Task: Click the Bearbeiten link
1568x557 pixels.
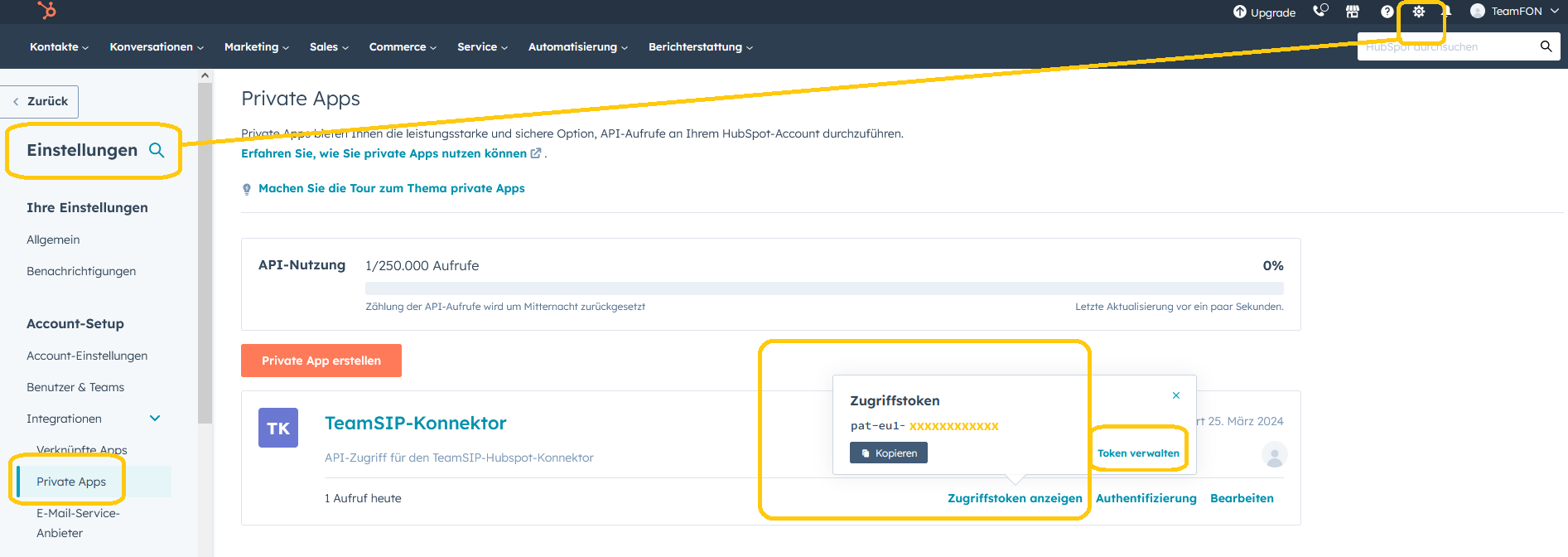Action: point(1242,498)
